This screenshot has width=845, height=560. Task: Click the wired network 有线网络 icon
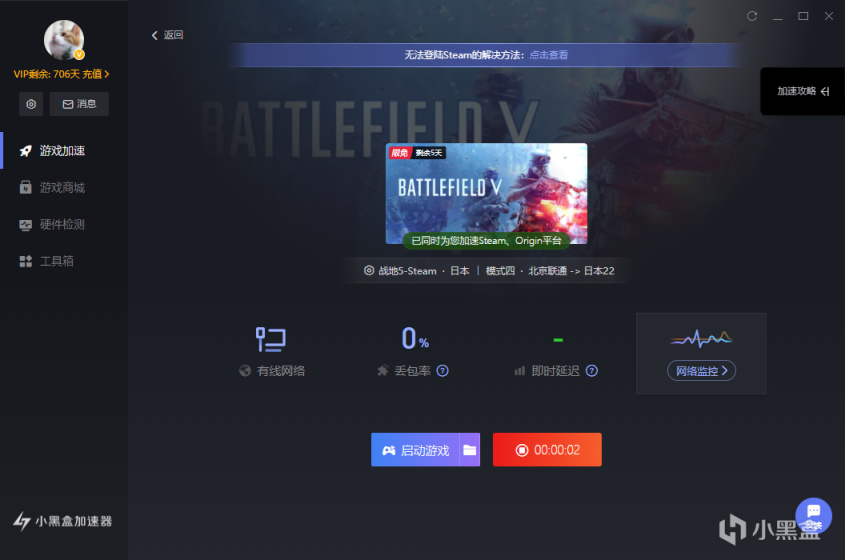[x=271, y=339]
